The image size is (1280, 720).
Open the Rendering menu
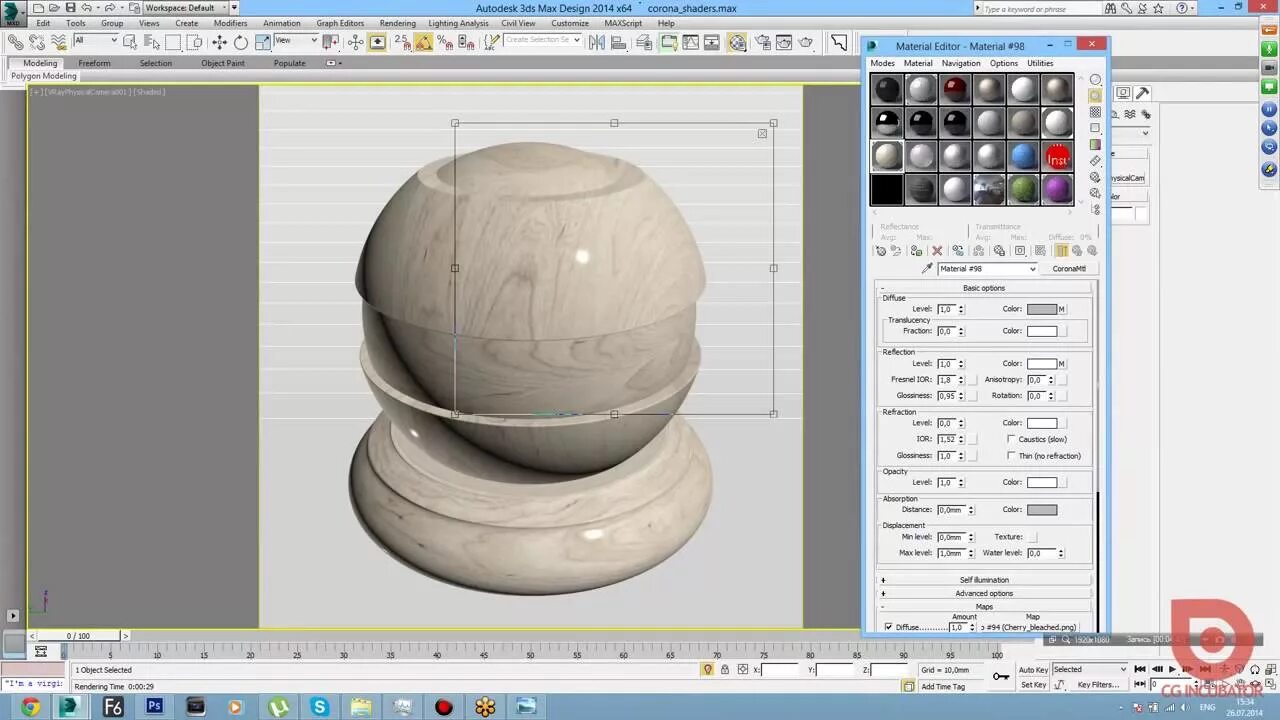(x=397, y=23)
